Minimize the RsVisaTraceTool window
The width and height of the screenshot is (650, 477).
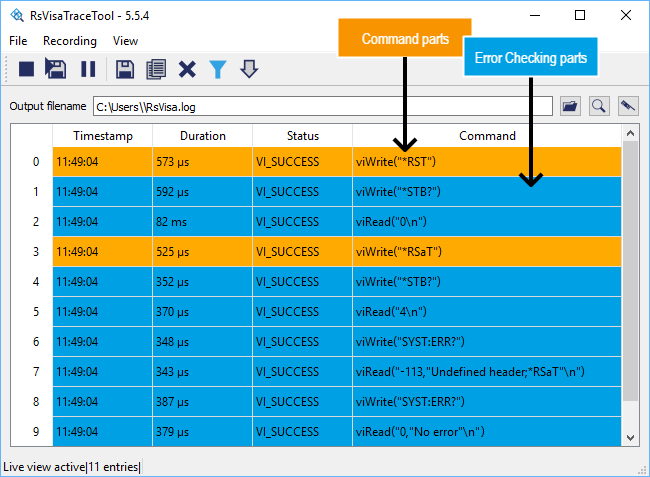click(x=535, y=15)
